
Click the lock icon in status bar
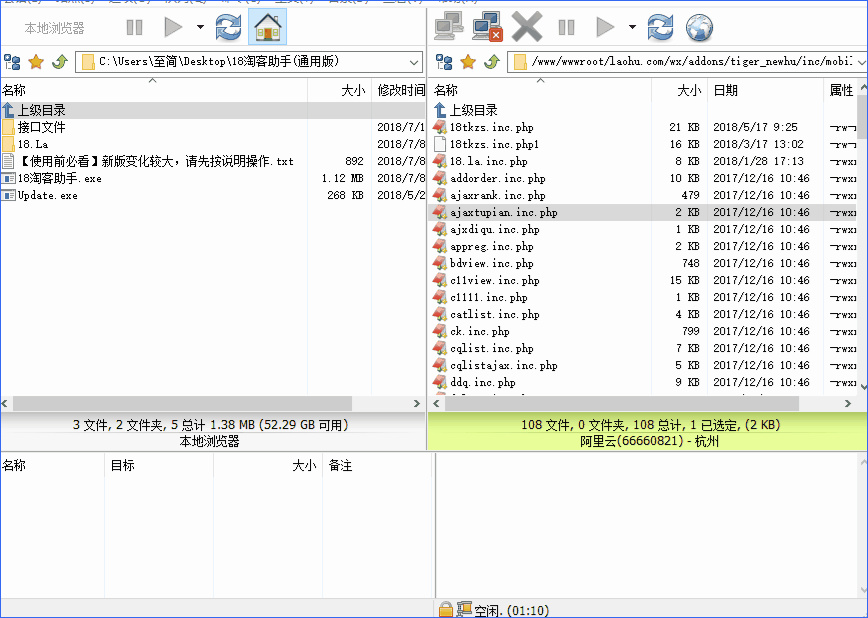tap(445, 609)
